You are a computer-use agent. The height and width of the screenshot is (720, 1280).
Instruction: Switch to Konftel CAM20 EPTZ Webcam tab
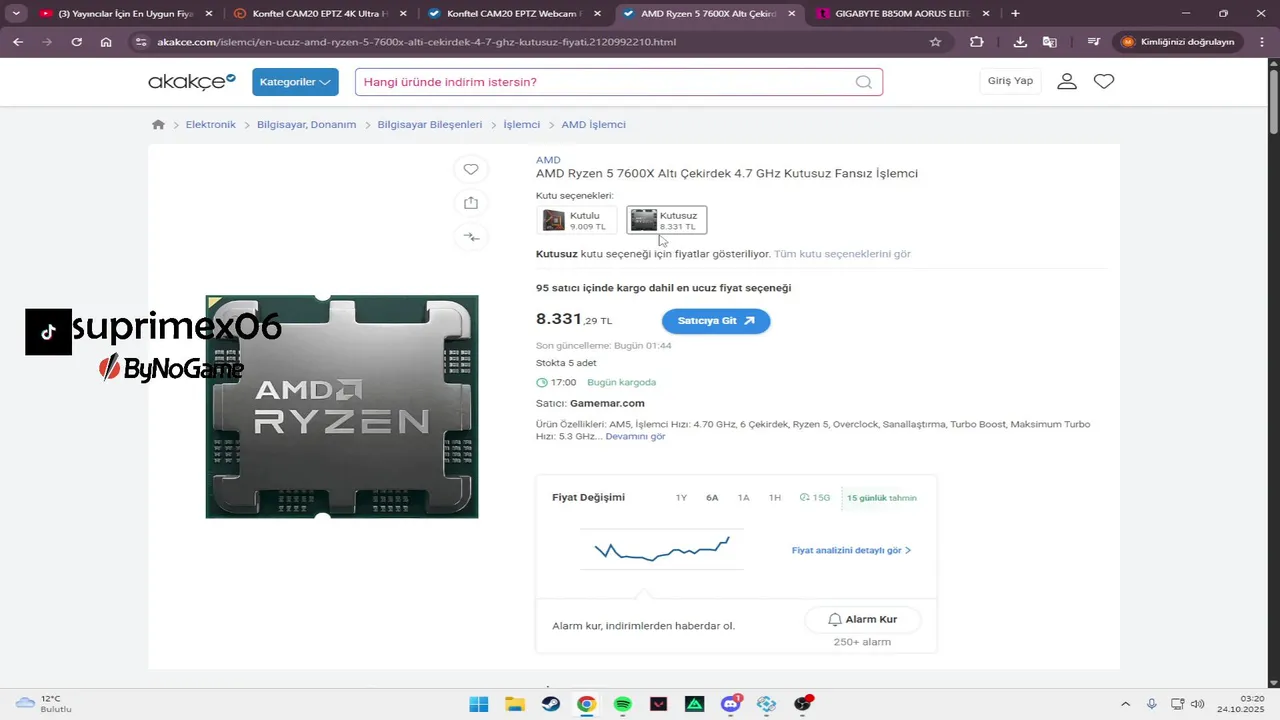[514, 14]
